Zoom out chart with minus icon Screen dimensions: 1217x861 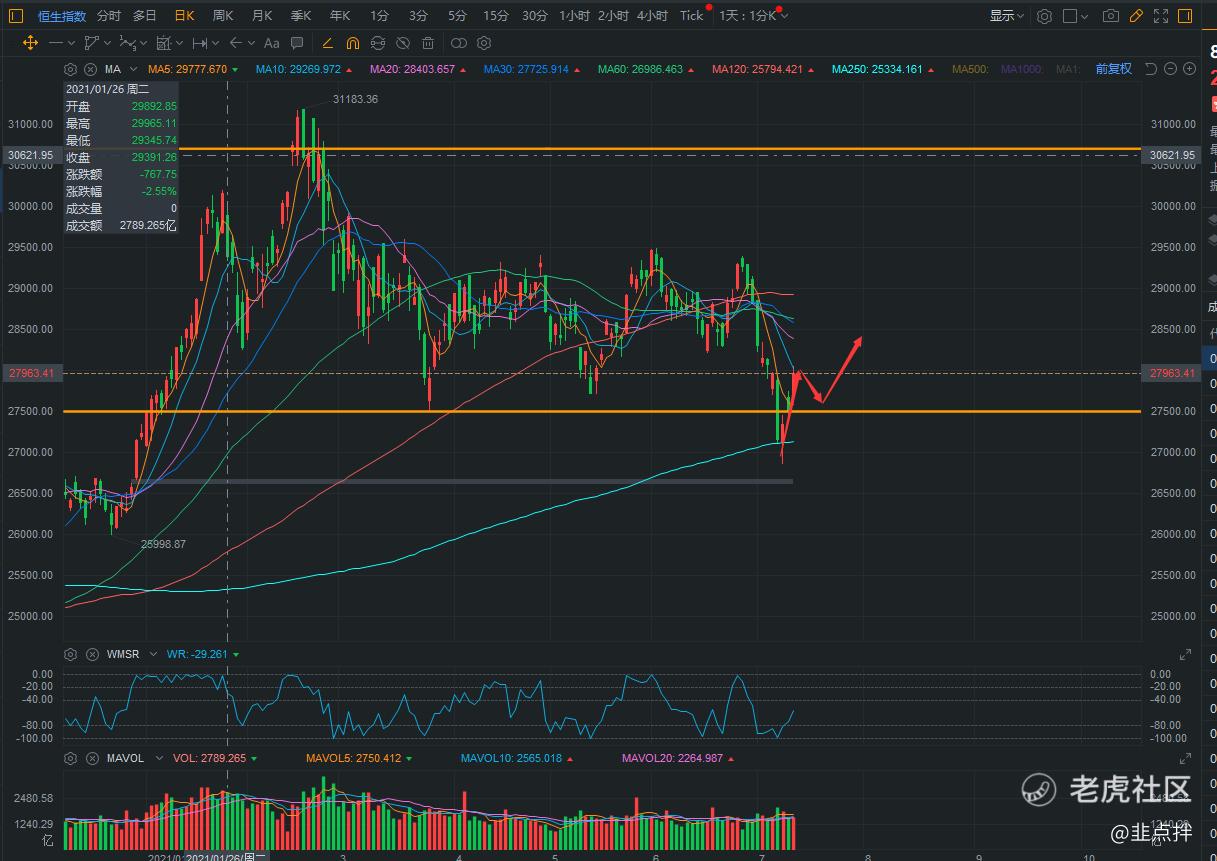coord(1170,69)
